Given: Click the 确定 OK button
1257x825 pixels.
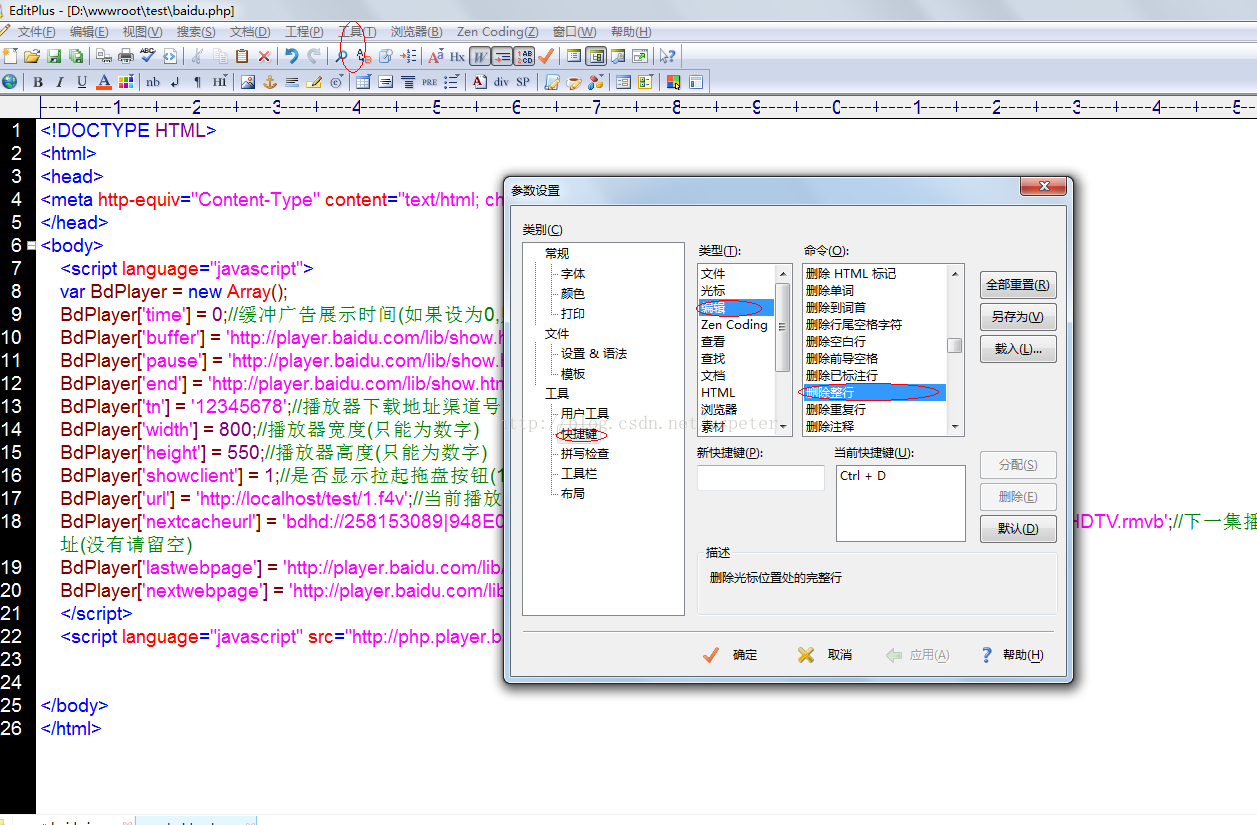Looking at the screenshot, I should [731, 655].
